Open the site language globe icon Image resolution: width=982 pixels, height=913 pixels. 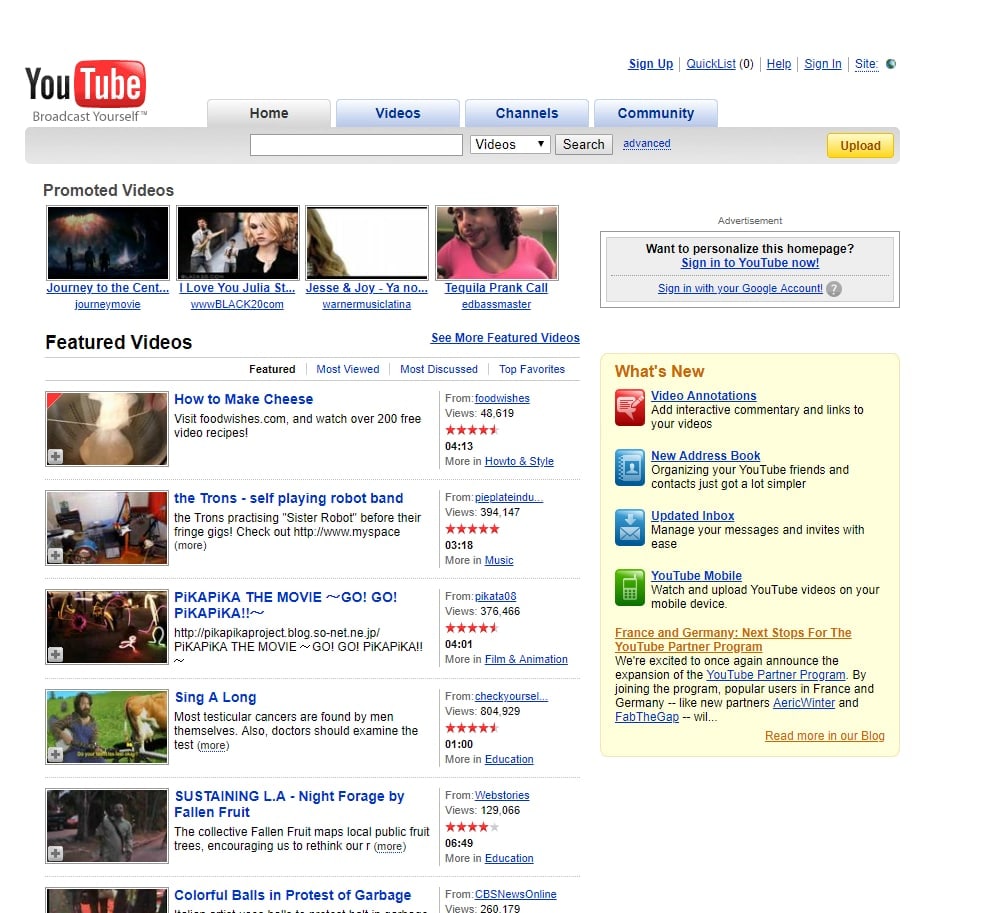(891, 64)
